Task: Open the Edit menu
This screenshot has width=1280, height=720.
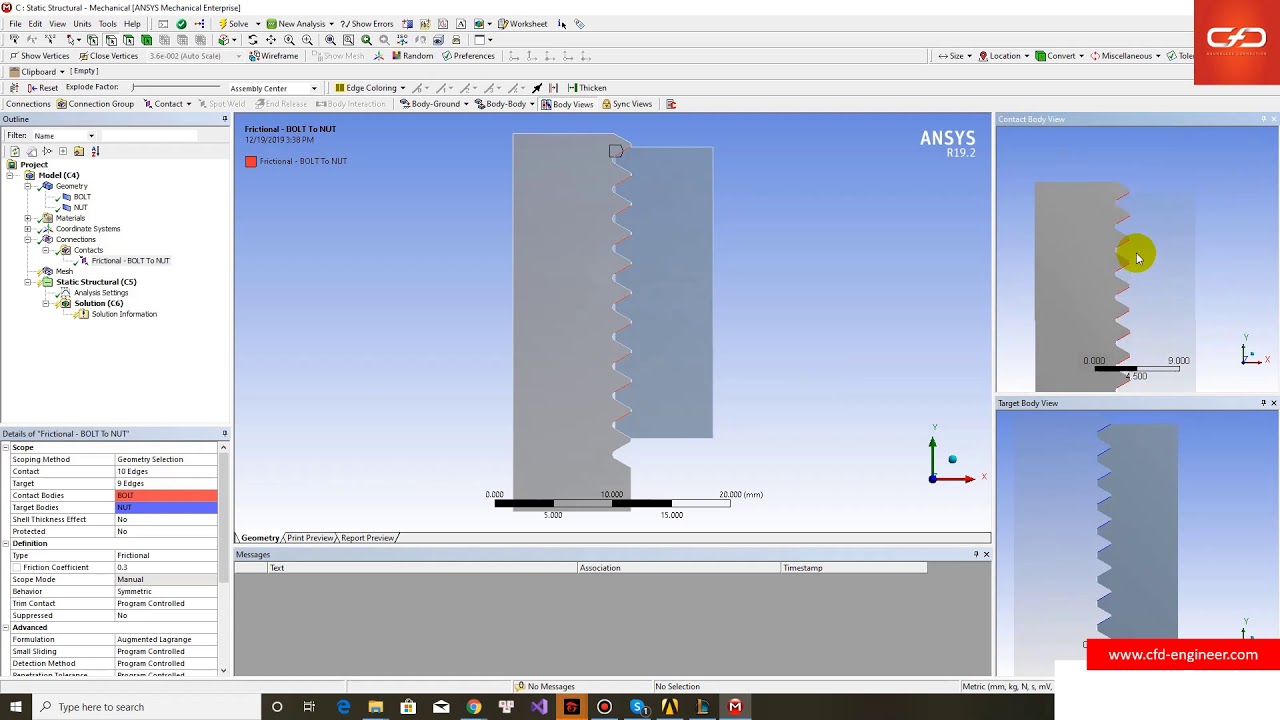Action: tap(35, 24)
